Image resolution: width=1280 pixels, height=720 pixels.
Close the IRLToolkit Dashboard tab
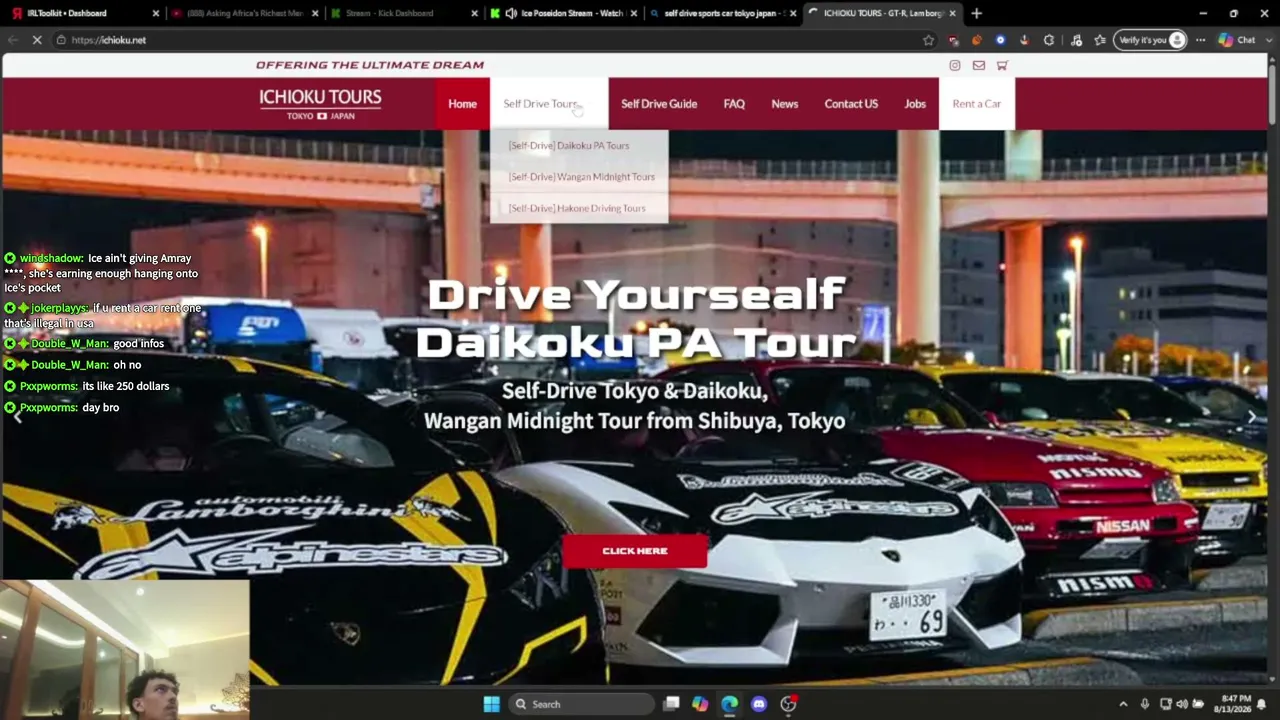[156, 13]
